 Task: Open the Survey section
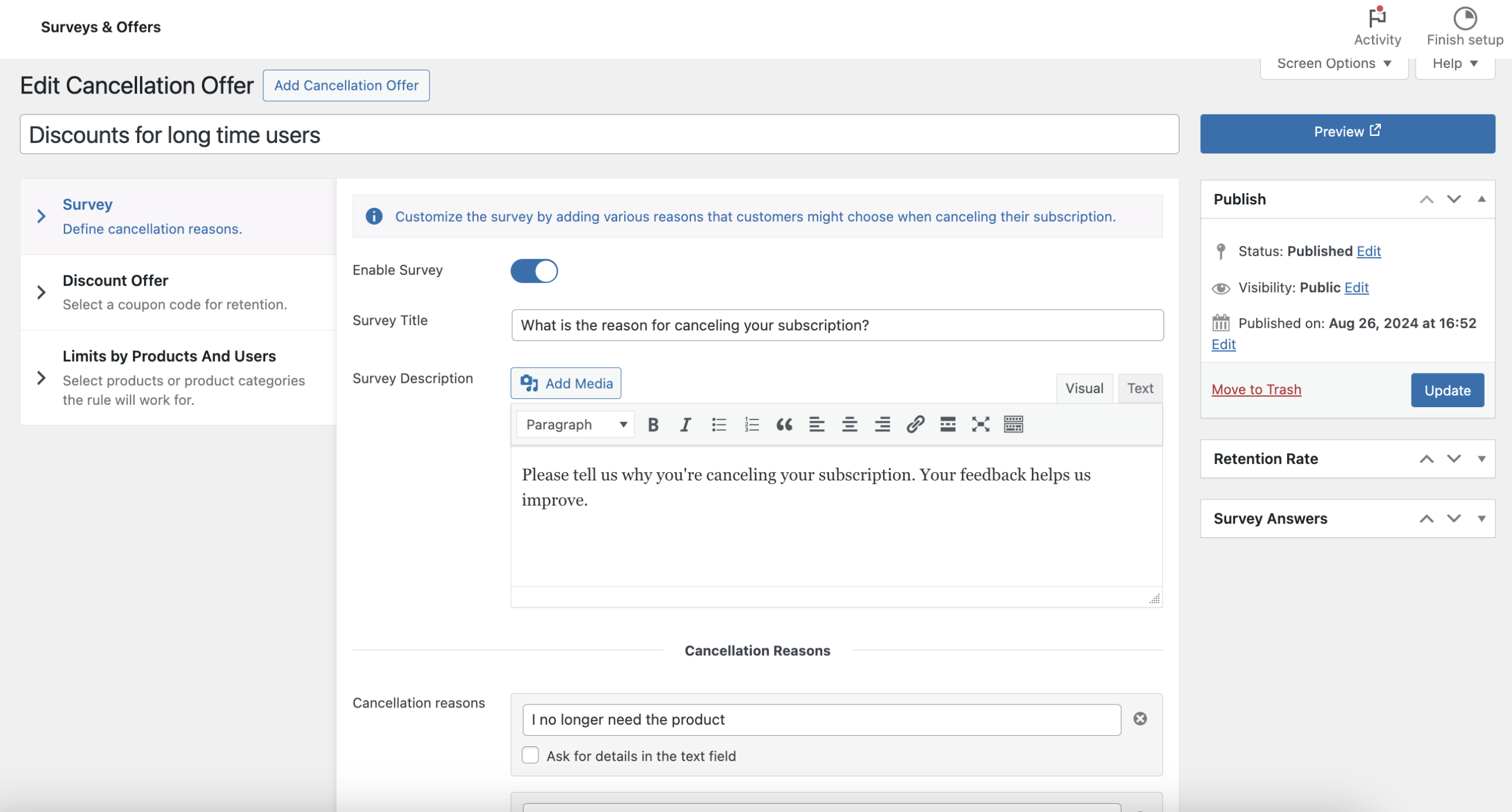pos(178,216)
